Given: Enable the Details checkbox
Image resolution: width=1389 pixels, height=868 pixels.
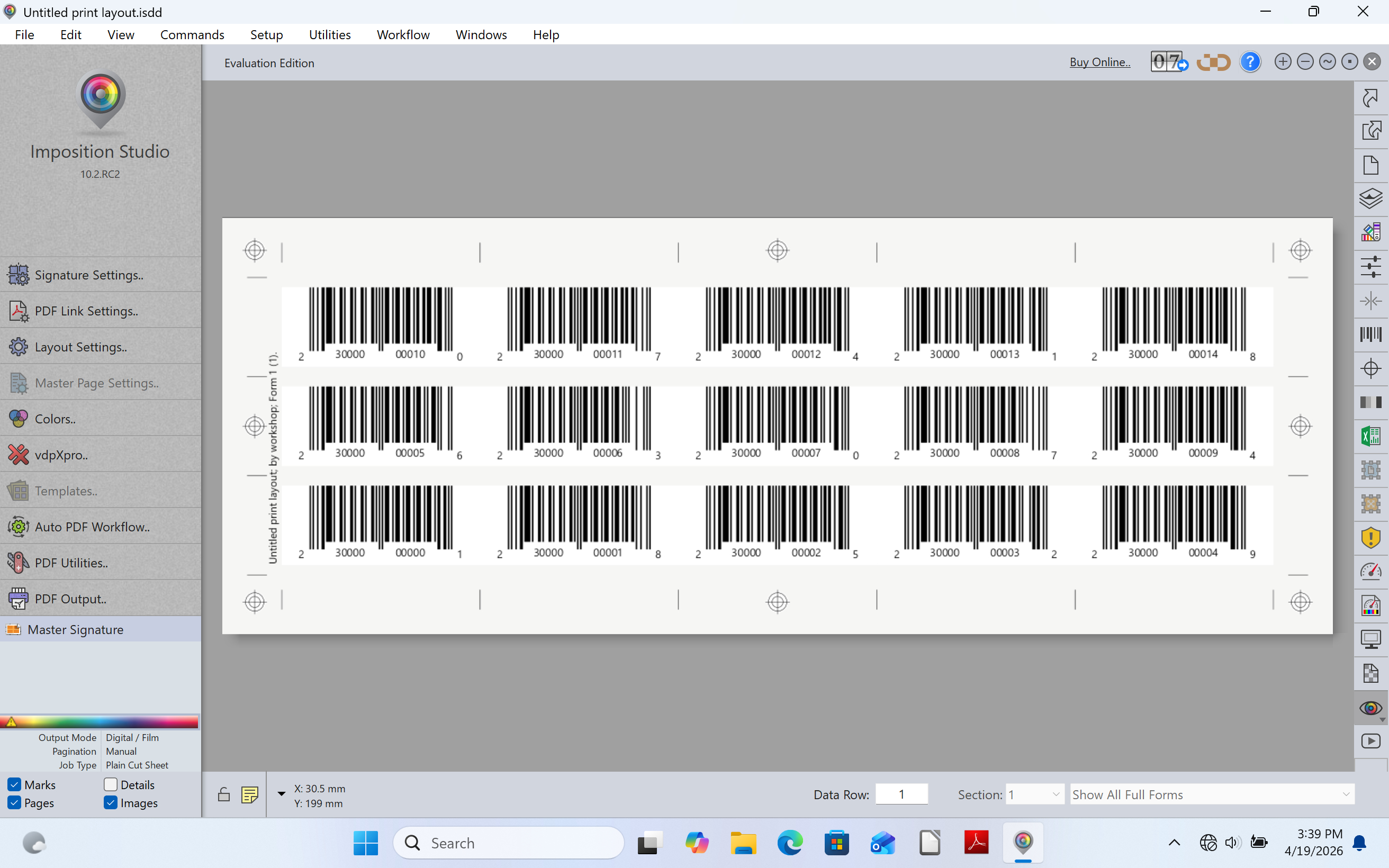Looking at the screenshot, I should click(111, 784).
